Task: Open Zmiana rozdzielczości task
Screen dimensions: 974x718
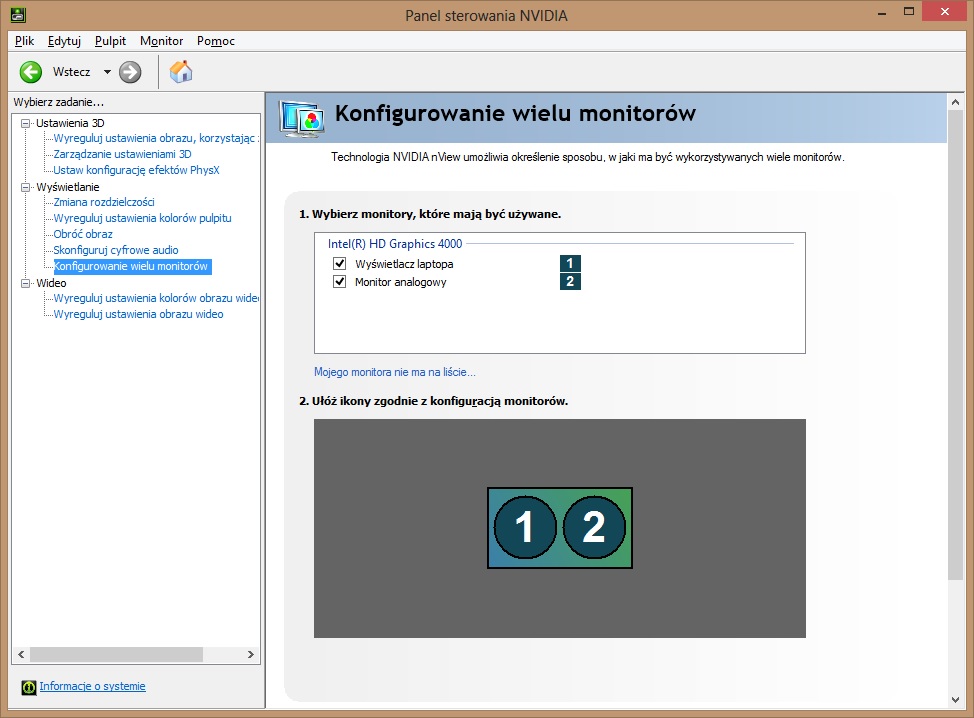Action: (x=104, y=202)
